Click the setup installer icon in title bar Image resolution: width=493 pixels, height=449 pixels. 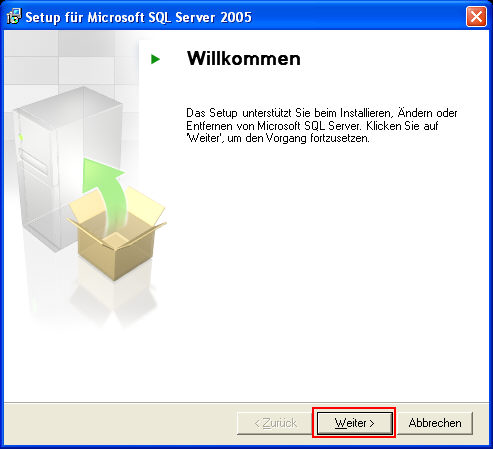14,16
